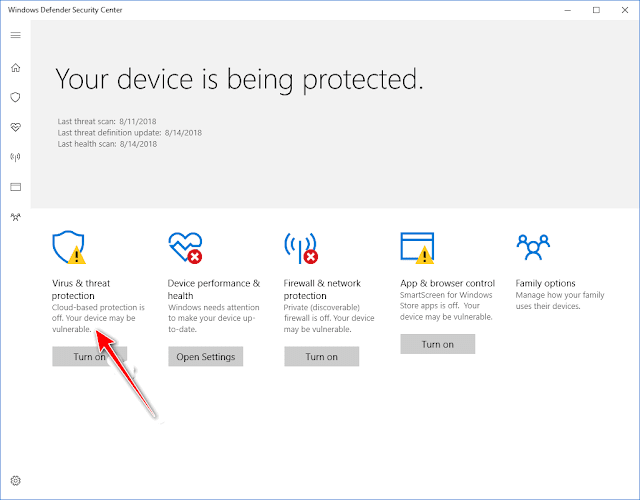The width and height of the screenshot is (640, 500).
Task: Open Family options sidebar people icon
Action: click(x=16, y=217)
